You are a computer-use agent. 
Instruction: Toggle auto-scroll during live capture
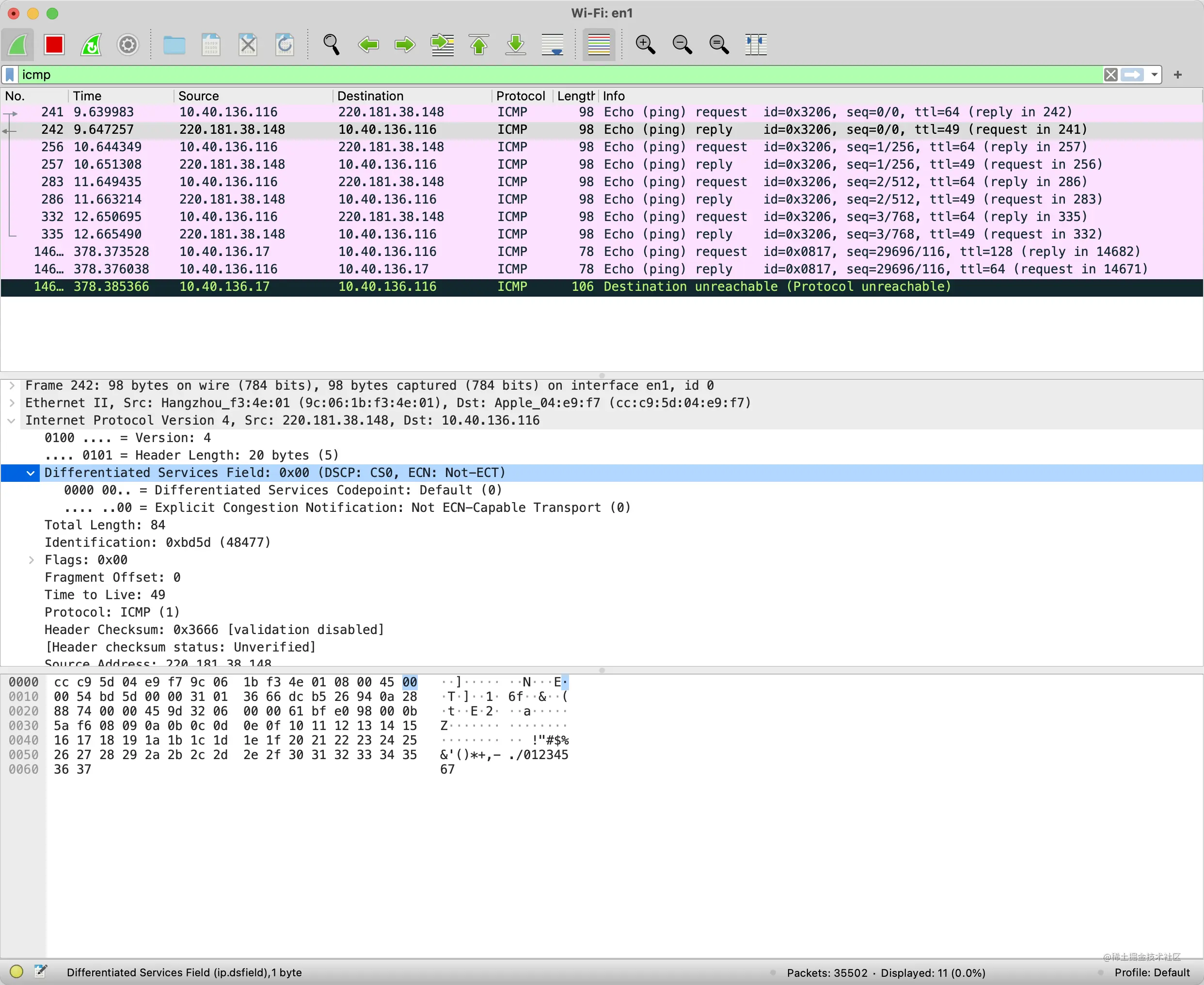553,44
